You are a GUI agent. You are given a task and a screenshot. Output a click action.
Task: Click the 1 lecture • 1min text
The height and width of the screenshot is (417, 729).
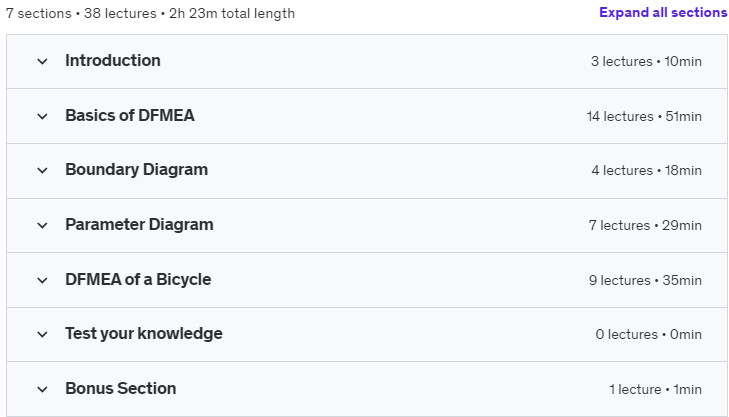(x=656, y=389)
